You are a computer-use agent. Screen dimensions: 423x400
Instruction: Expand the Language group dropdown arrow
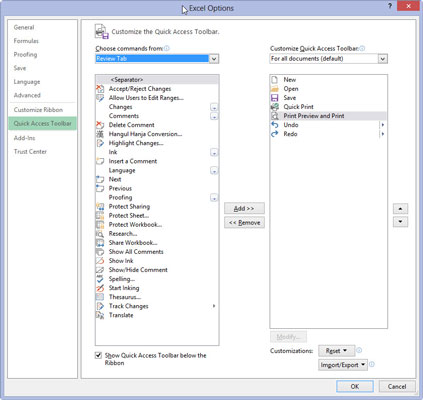pos(214,171)
